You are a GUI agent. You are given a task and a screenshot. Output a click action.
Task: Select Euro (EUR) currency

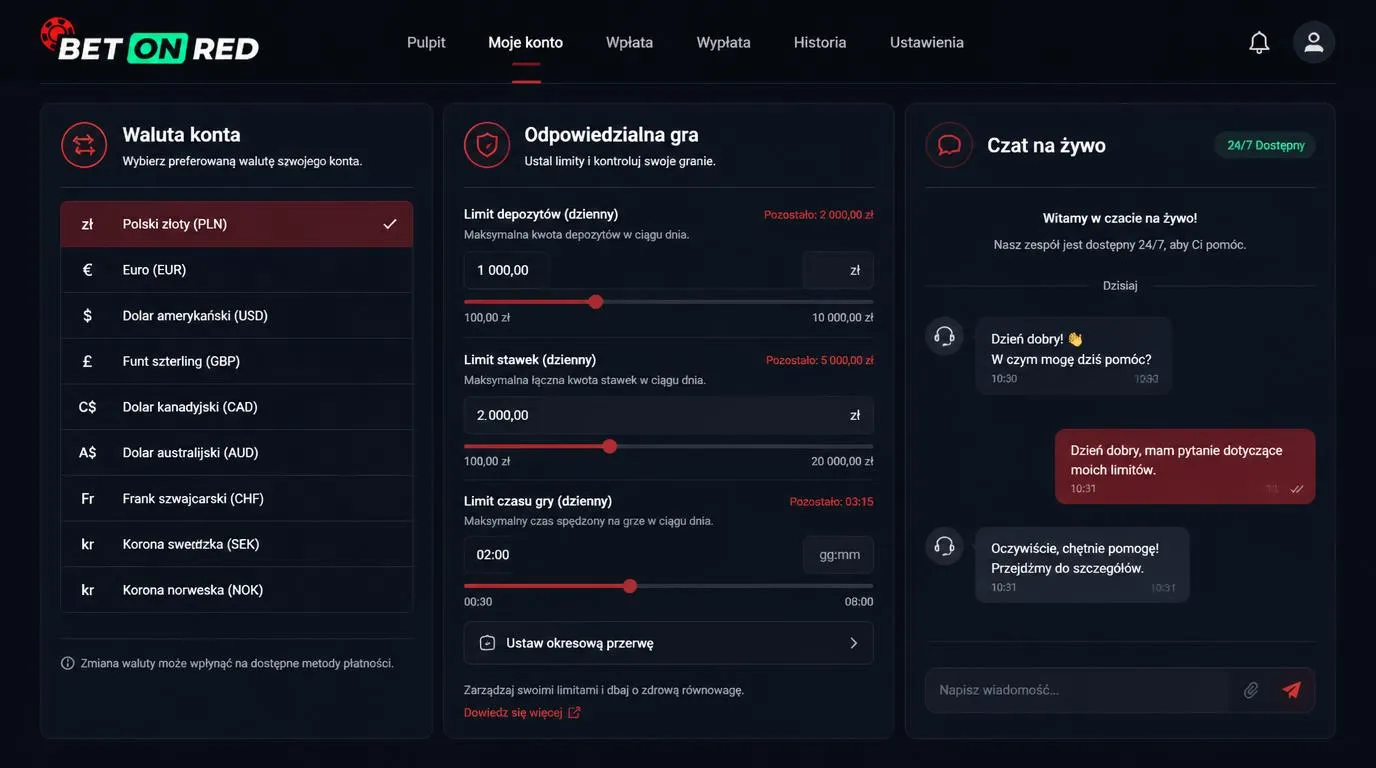[x=237, y=270]
